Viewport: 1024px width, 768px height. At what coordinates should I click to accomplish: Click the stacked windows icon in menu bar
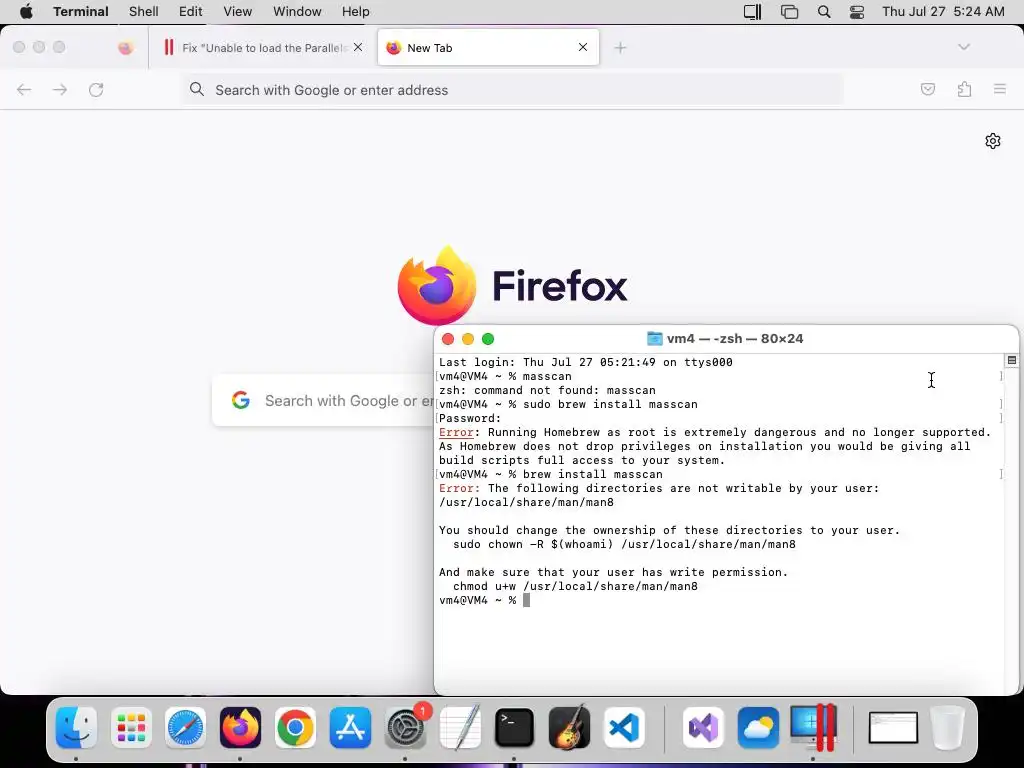(790, 11)
